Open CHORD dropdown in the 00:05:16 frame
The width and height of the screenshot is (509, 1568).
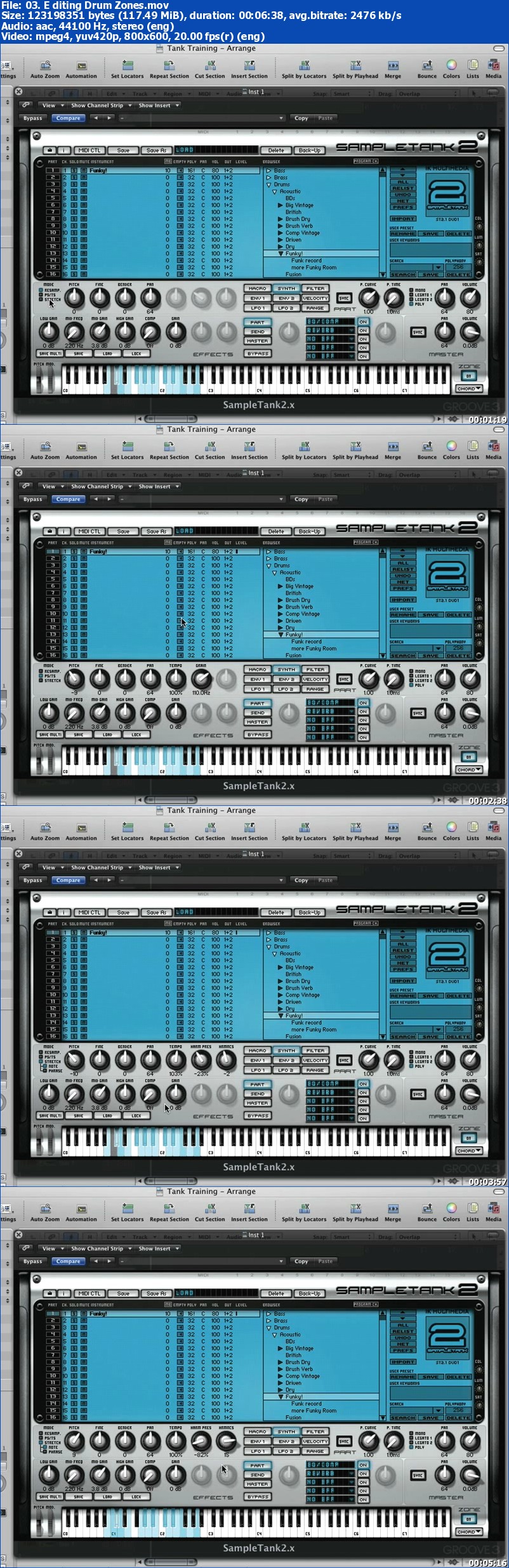coord(469,1532)
